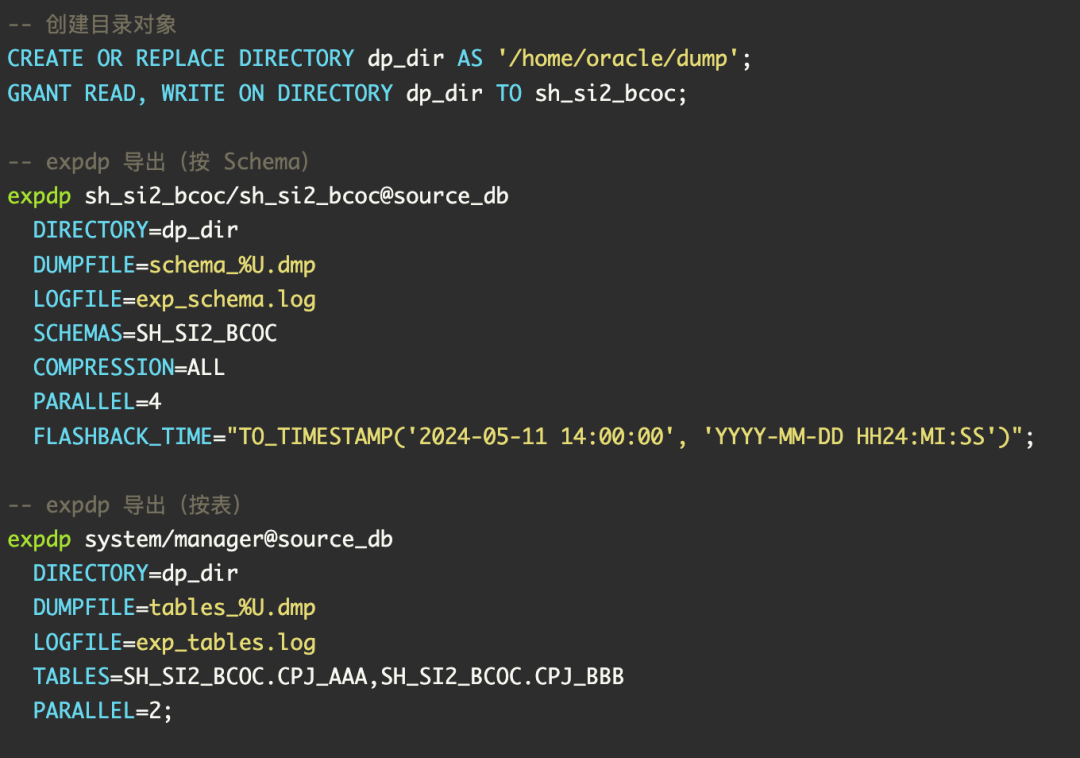The height and width of the screenshot is (758, 1080).
Task: Click system/manager@source_db connection text
Action: [x=239, y=540]
